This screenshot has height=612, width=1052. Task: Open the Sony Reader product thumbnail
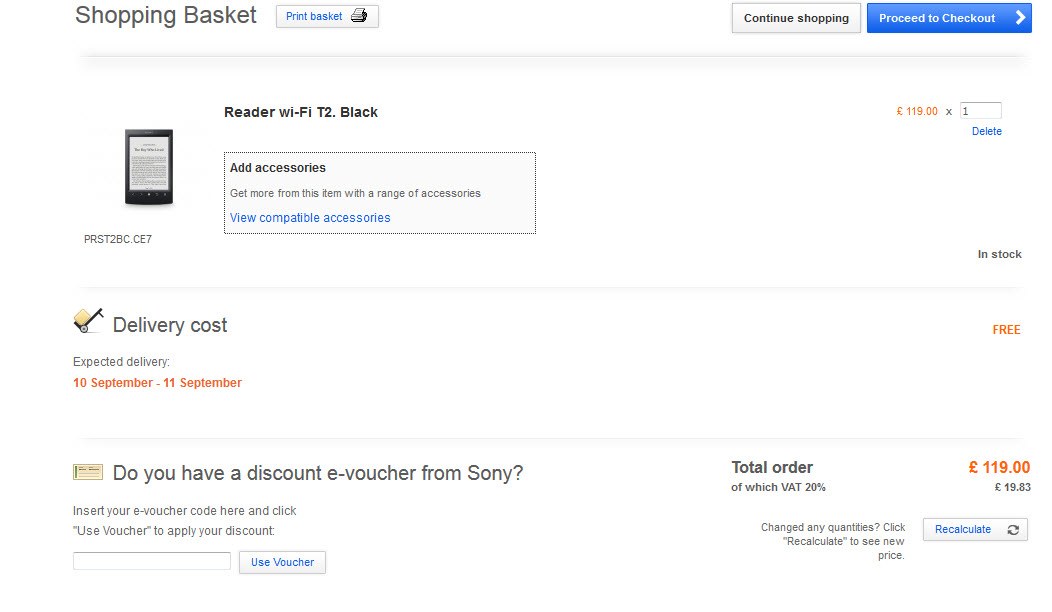(x=148, y=168)
